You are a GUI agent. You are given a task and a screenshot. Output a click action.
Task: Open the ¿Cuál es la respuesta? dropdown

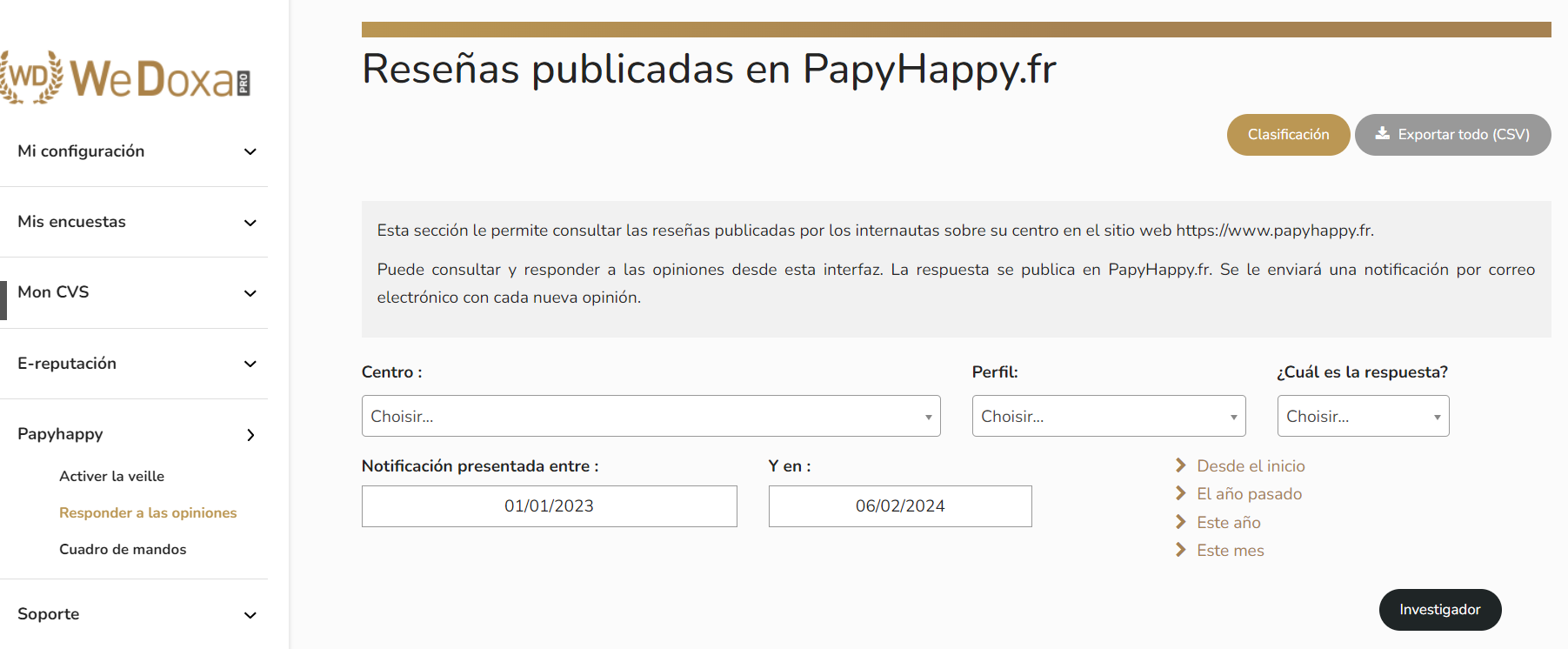1362,416
